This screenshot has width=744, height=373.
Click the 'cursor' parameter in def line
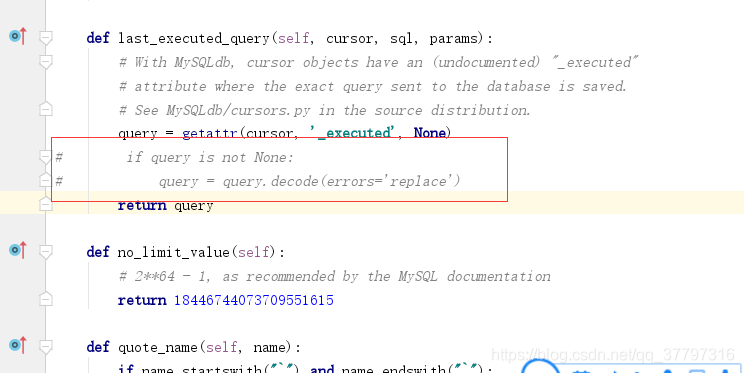(x=350, y=38)
